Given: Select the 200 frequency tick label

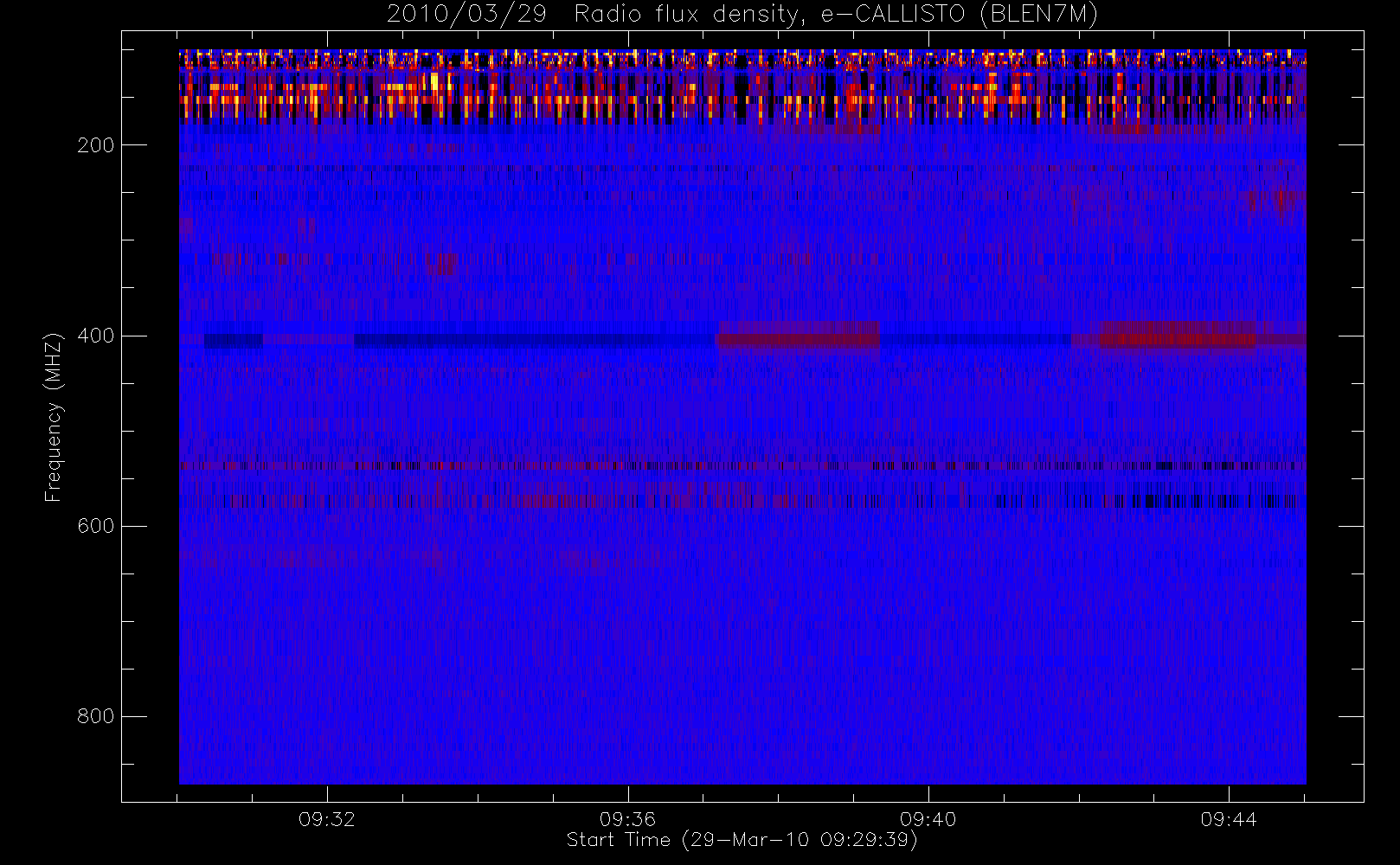Looking at the screenshot, I should 96,145.
